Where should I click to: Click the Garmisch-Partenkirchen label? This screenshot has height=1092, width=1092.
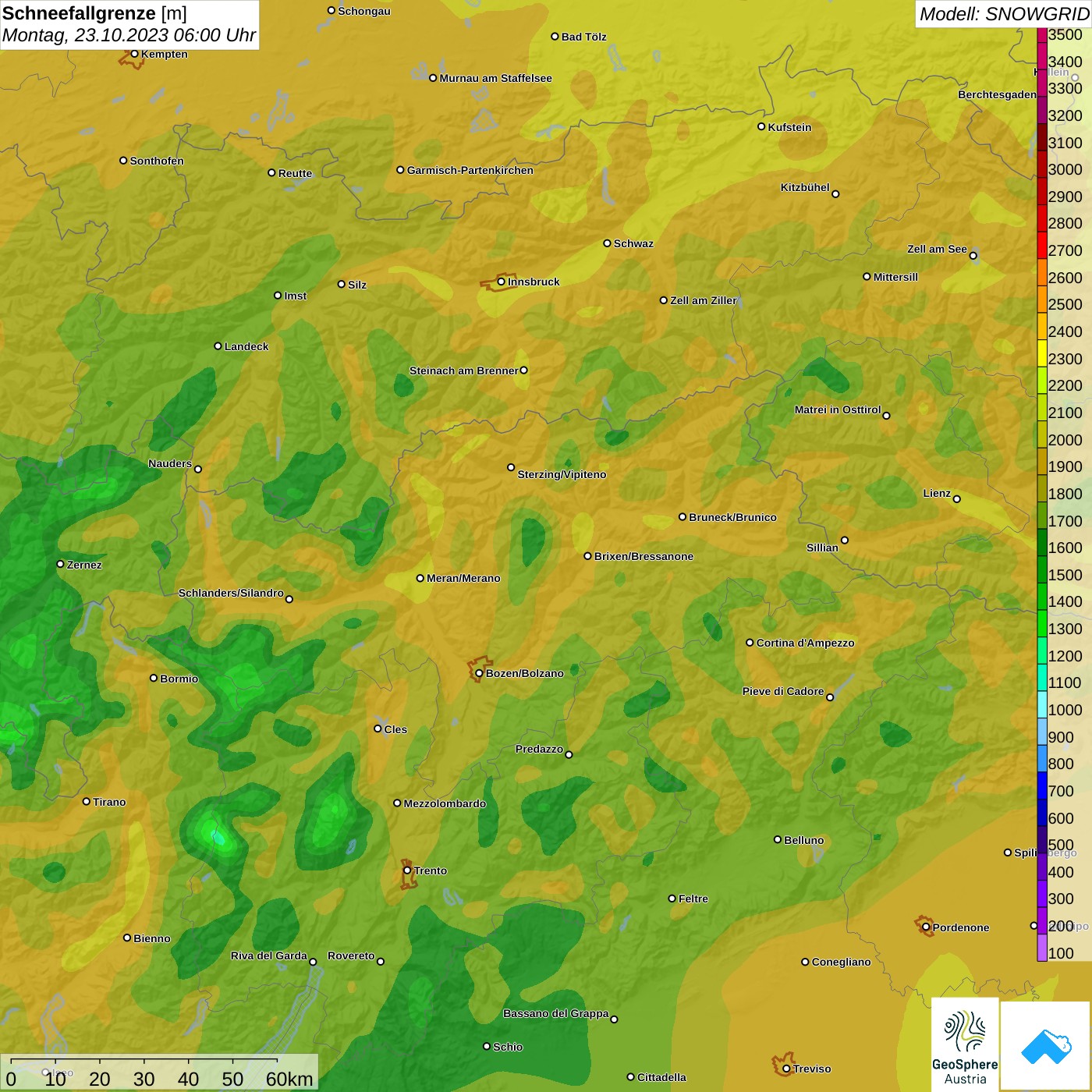point(470,170)
